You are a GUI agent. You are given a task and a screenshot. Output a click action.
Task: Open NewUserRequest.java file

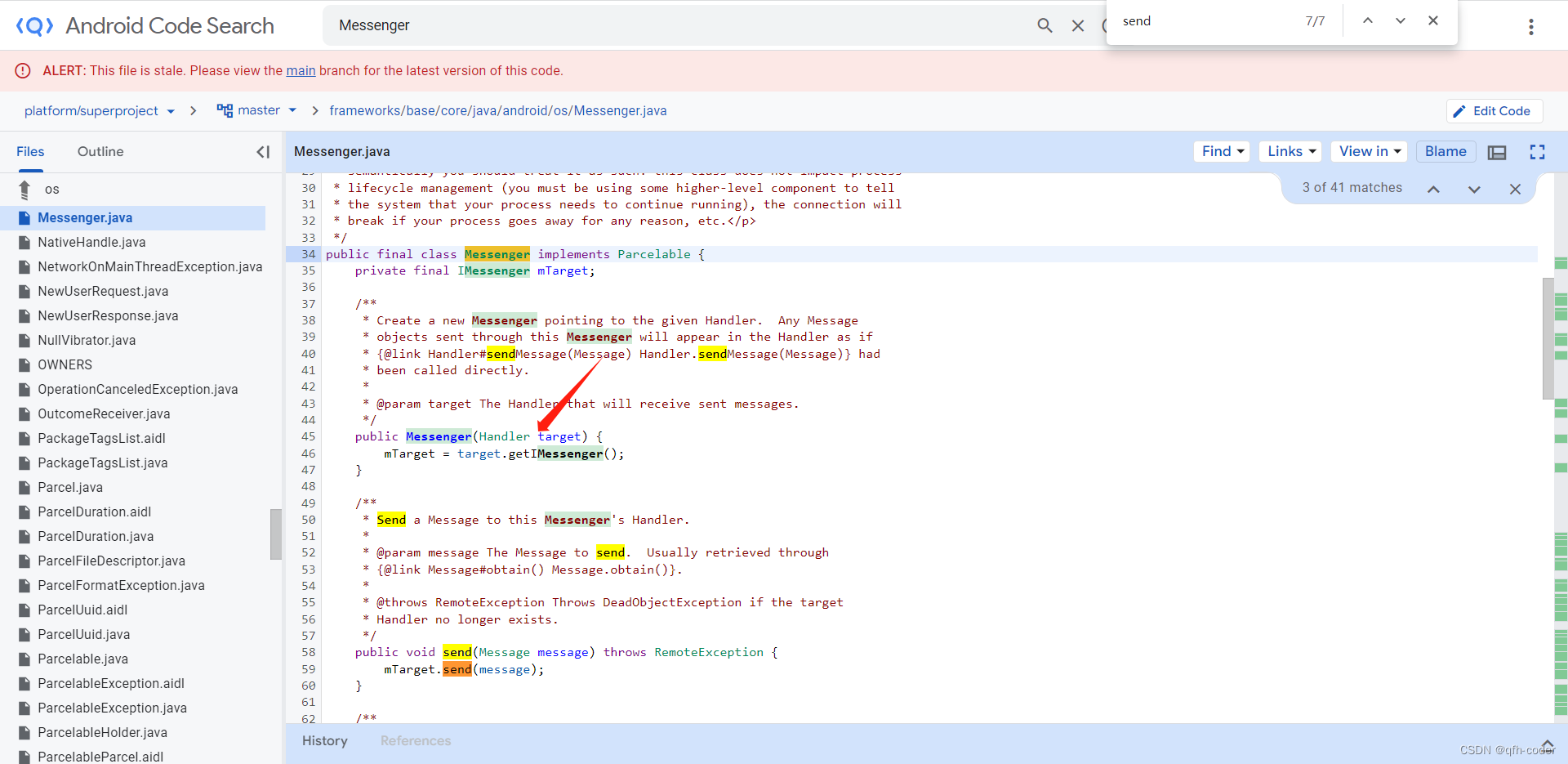(103, 292)
